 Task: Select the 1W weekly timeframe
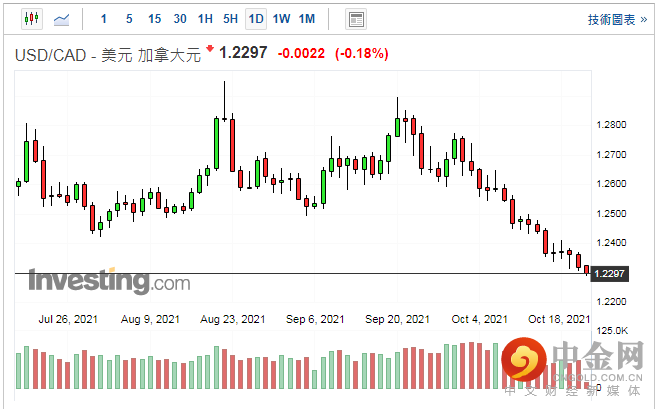click(x=281, y=19)
